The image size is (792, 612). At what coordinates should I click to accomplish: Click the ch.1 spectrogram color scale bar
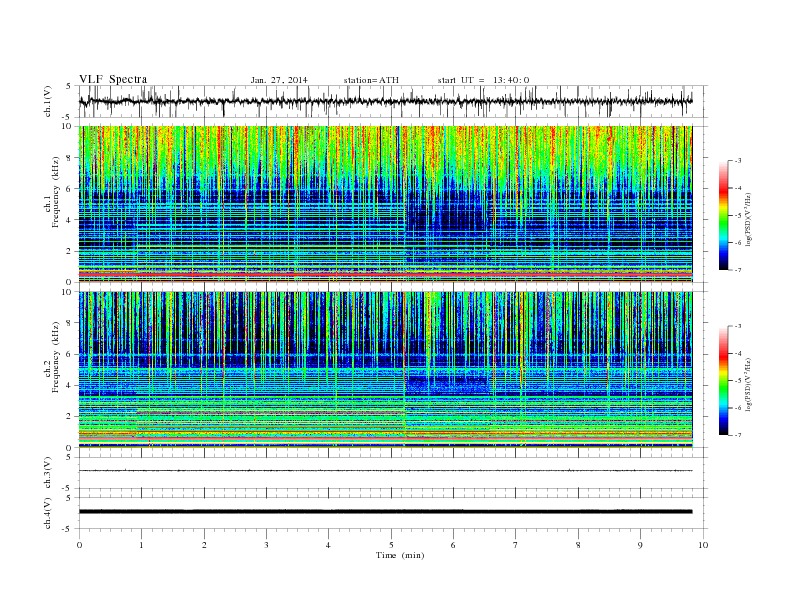pyautogui.click(x=723, y=215)
